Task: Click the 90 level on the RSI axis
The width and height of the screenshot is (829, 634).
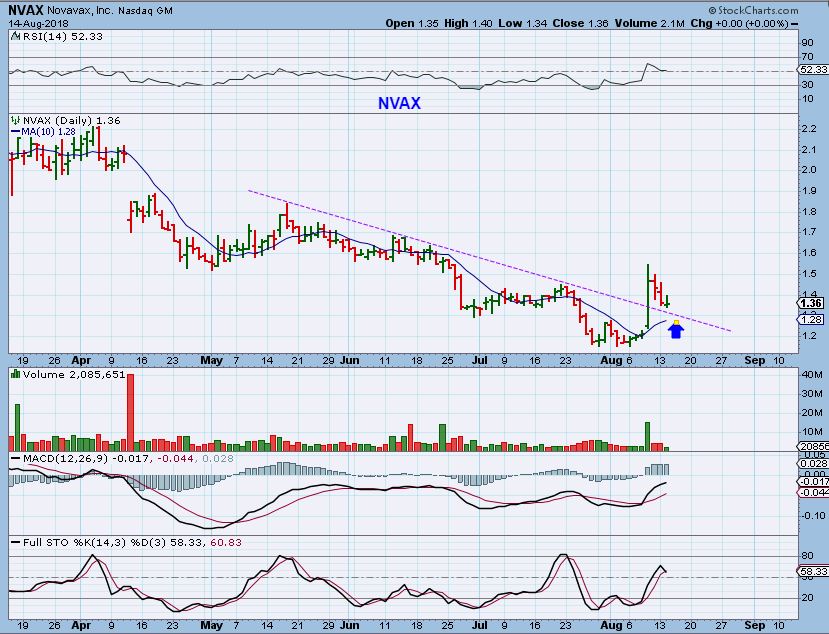Action: 807,43
